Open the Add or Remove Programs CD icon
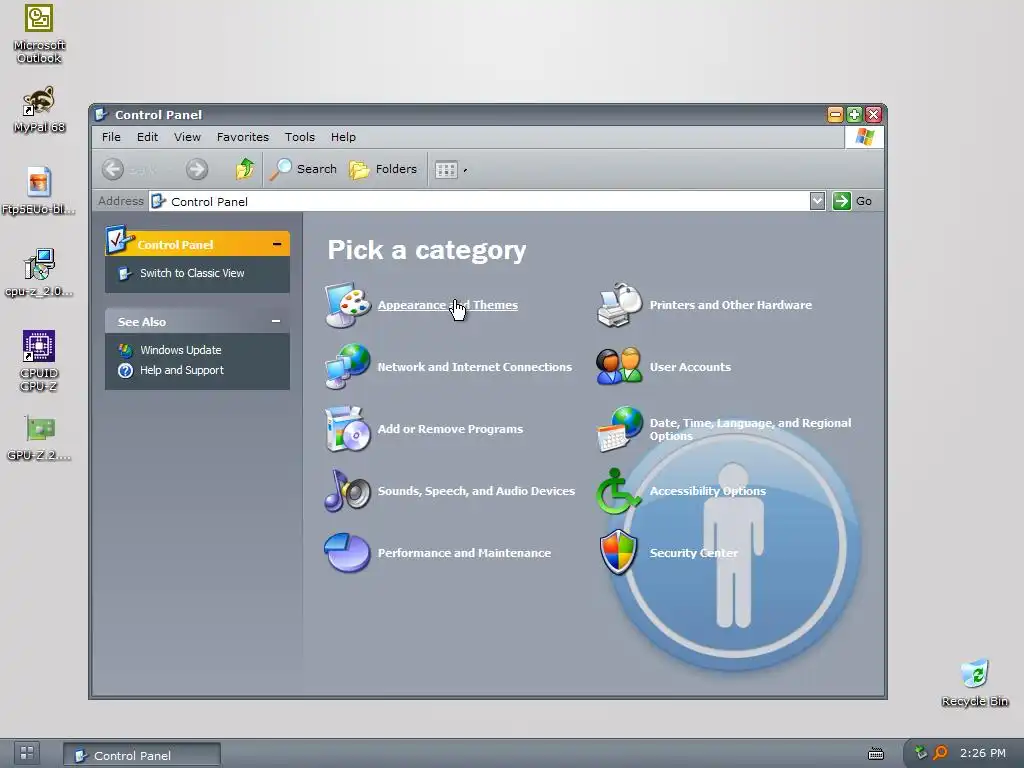This screenshot has height=768, width=1024. (348, 429)
